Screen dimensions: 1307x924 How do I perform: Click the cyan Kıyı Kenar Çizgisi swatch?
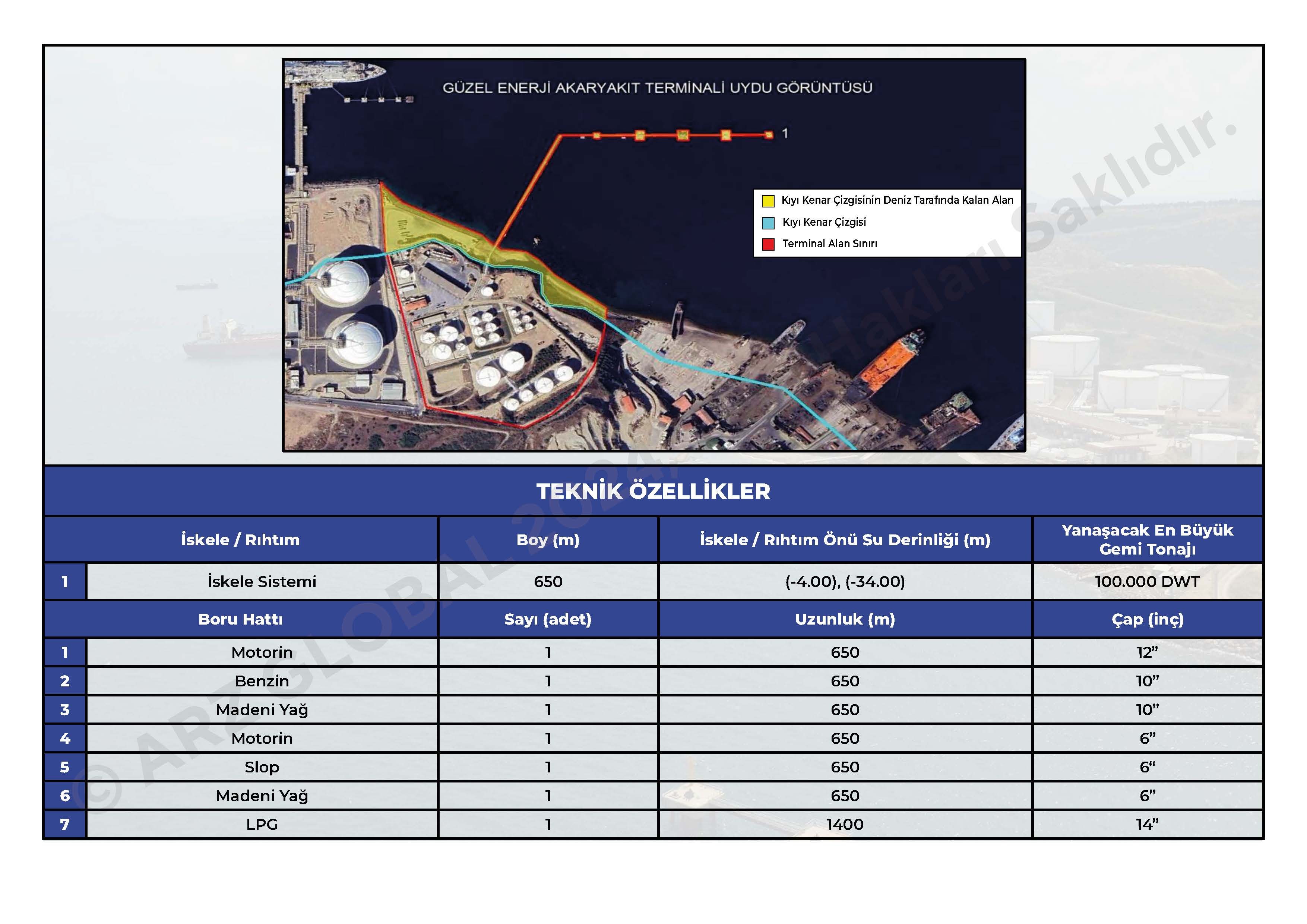[x=768, y=222]
